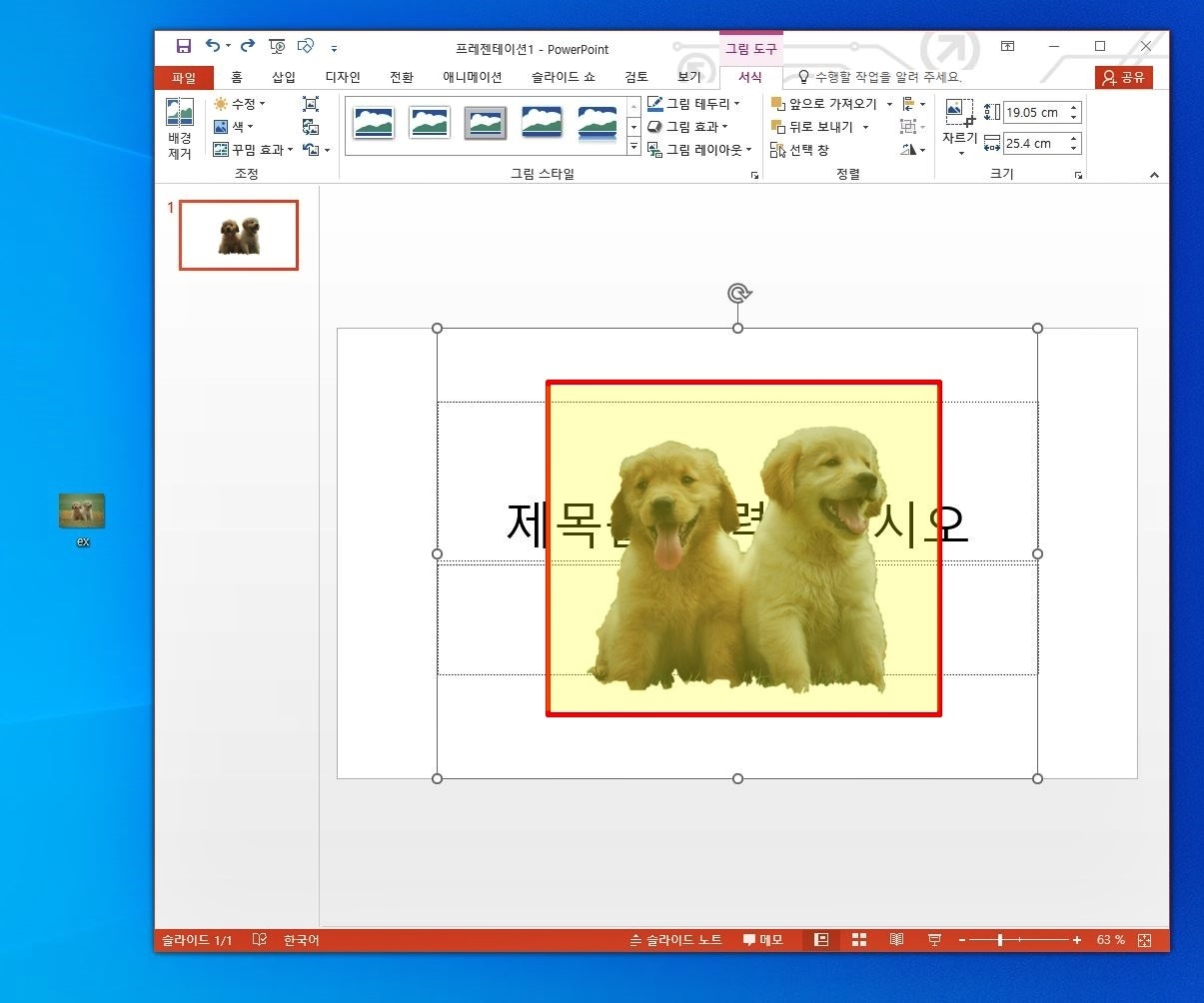1204x1003 pixels.
Task: Select slide 1 thumbnail in panel
Action: coord(239,235)
